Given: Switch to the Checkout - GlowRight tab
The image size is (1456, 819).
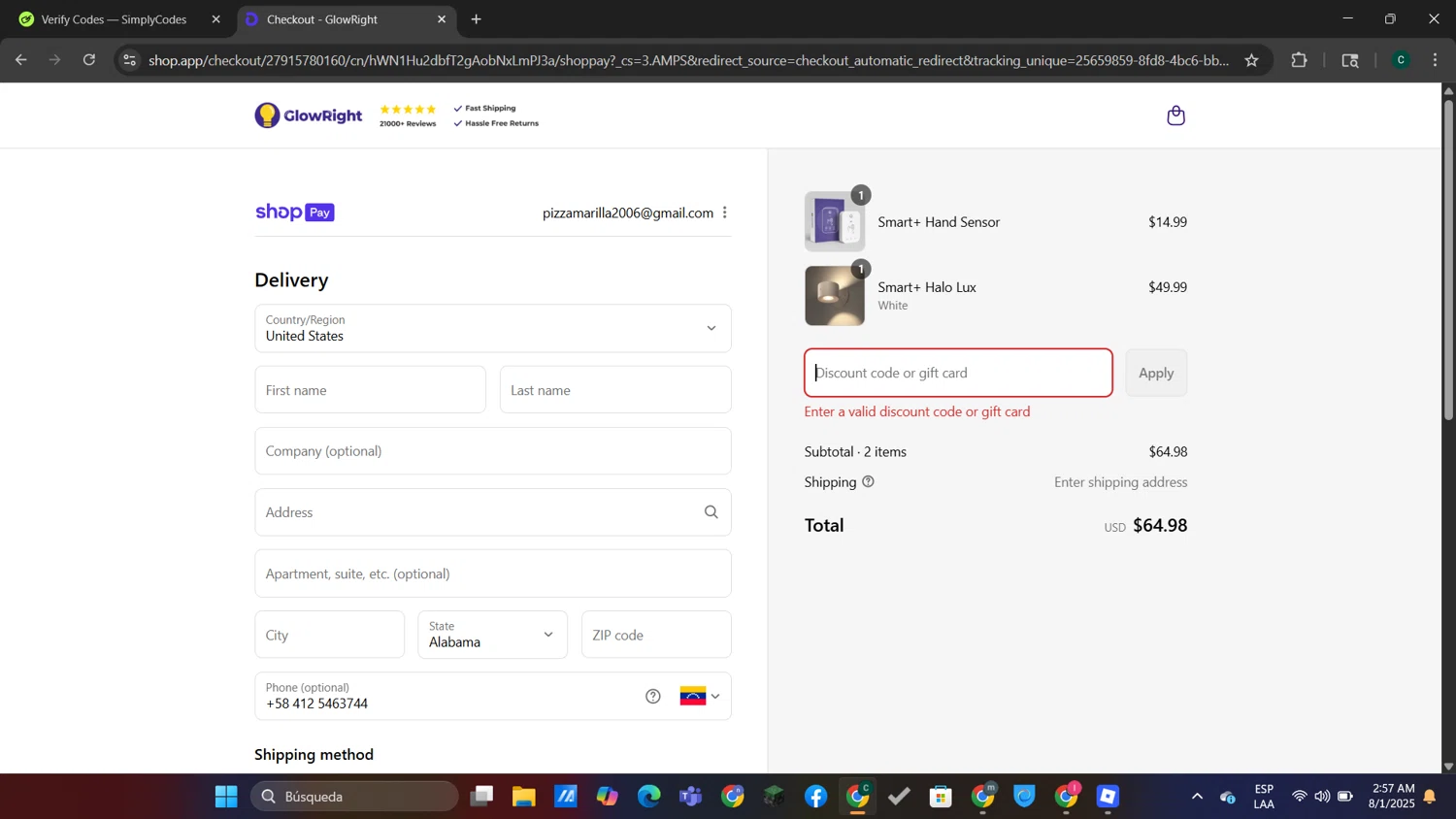Looking at the screenshot, I should [x=347, y=19].
